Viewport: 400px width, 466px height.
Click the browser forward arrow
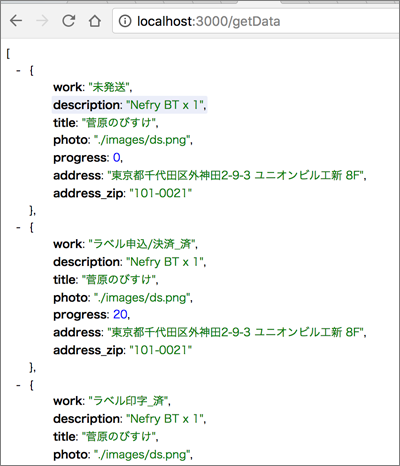(x=42, y=21)
